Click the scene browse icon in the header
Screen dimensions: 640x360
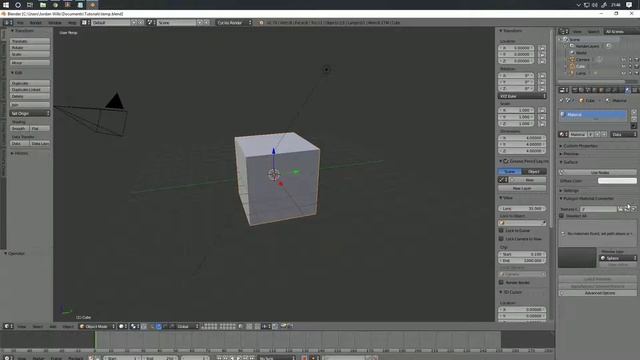point(151,23)
